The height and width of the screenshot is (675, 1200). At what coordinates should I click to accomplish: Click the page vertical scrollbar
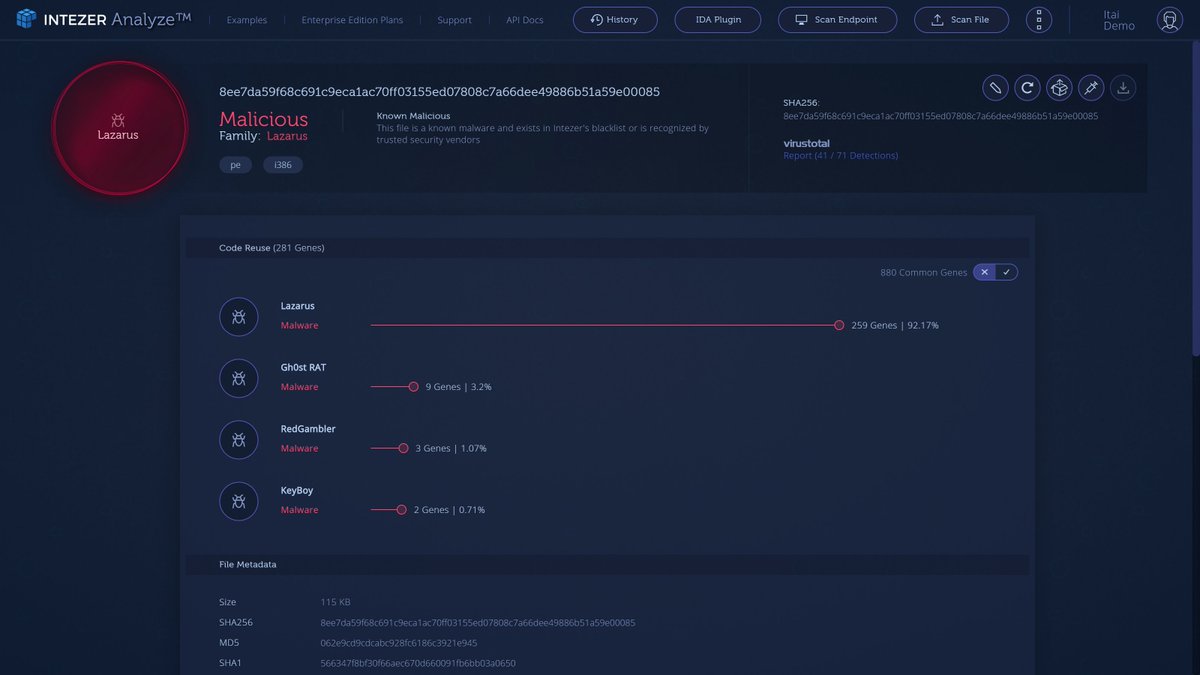coord(1196,200)
